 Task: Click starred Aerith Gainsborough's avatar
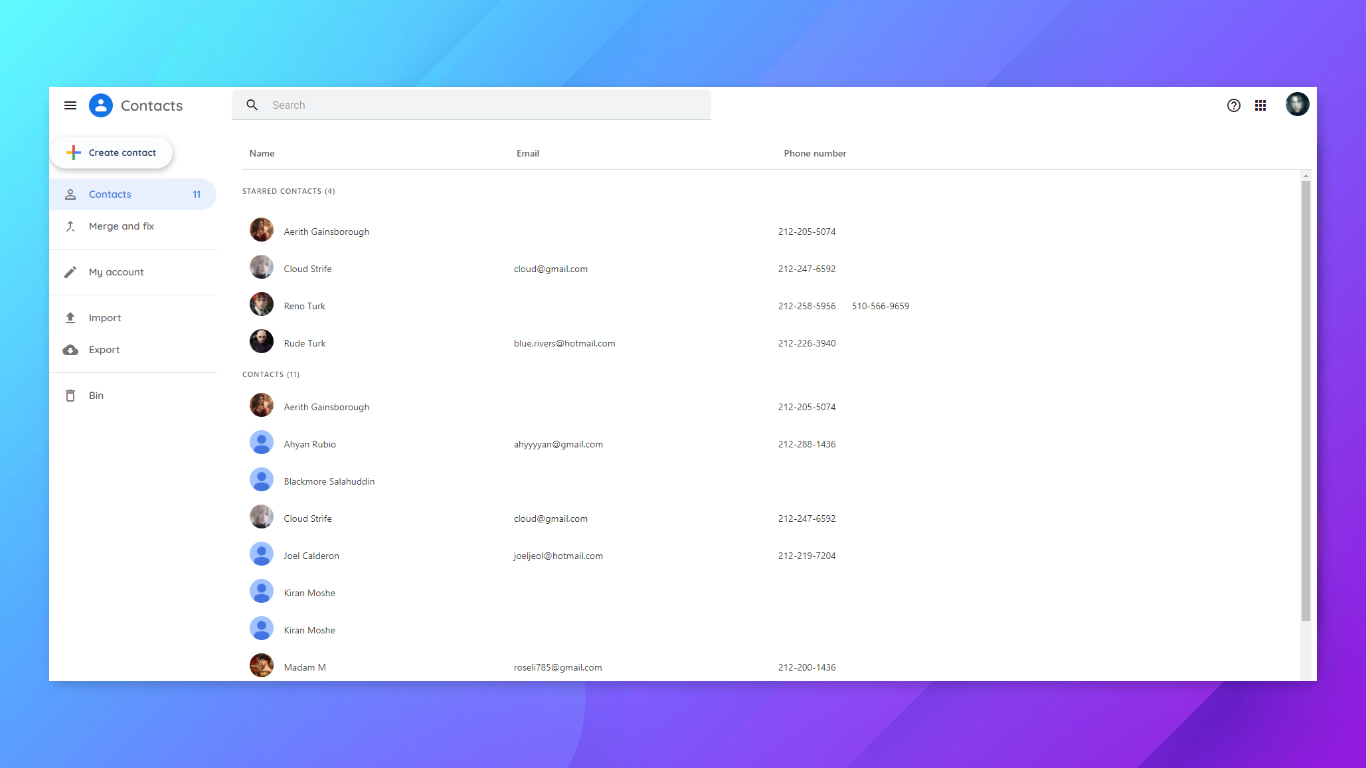click(x=261, y=230)
